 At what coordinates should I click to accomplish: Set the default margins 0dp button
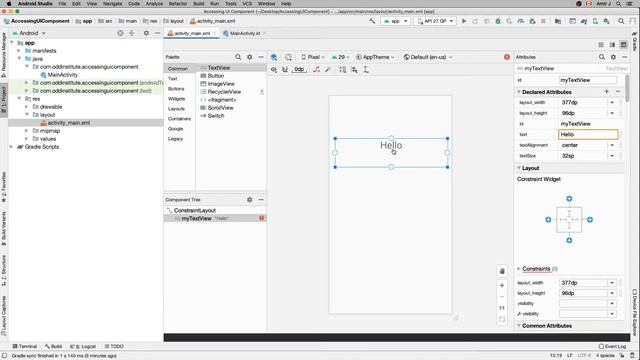299,70
